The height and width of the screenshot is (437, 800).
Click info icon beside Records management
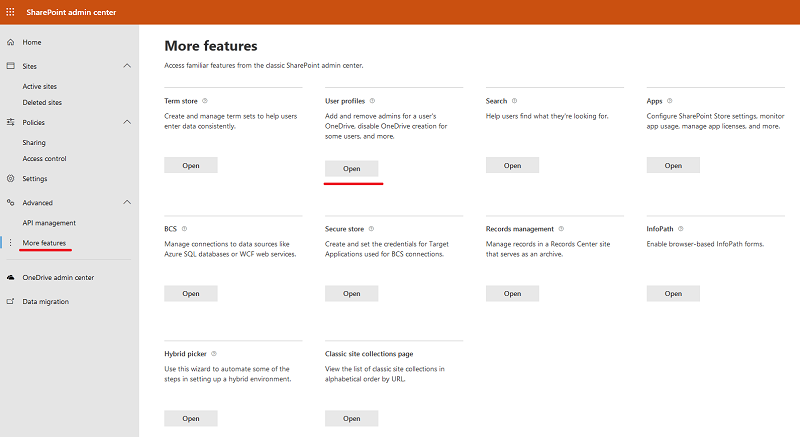tap(561, 229)
